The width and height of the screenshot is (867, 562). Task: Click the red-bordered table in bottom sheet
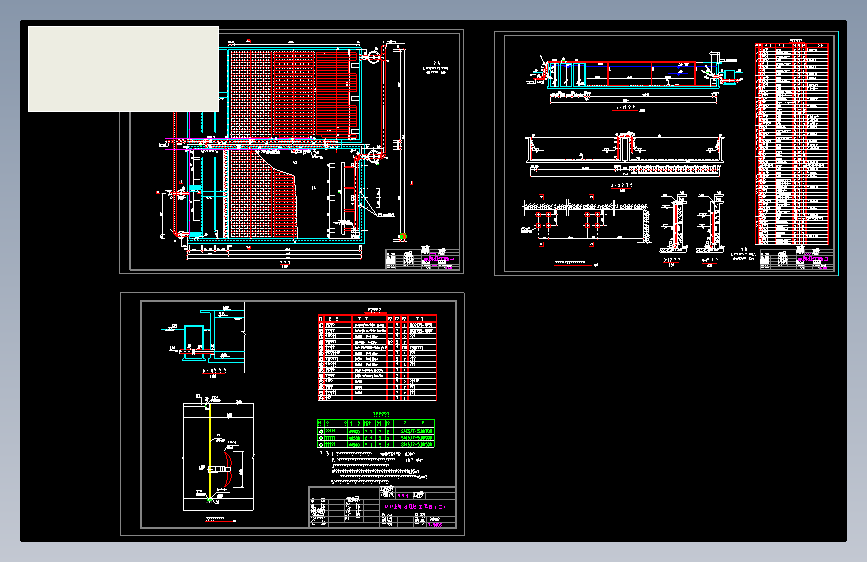pyautogui.click(x=377, y=357)
